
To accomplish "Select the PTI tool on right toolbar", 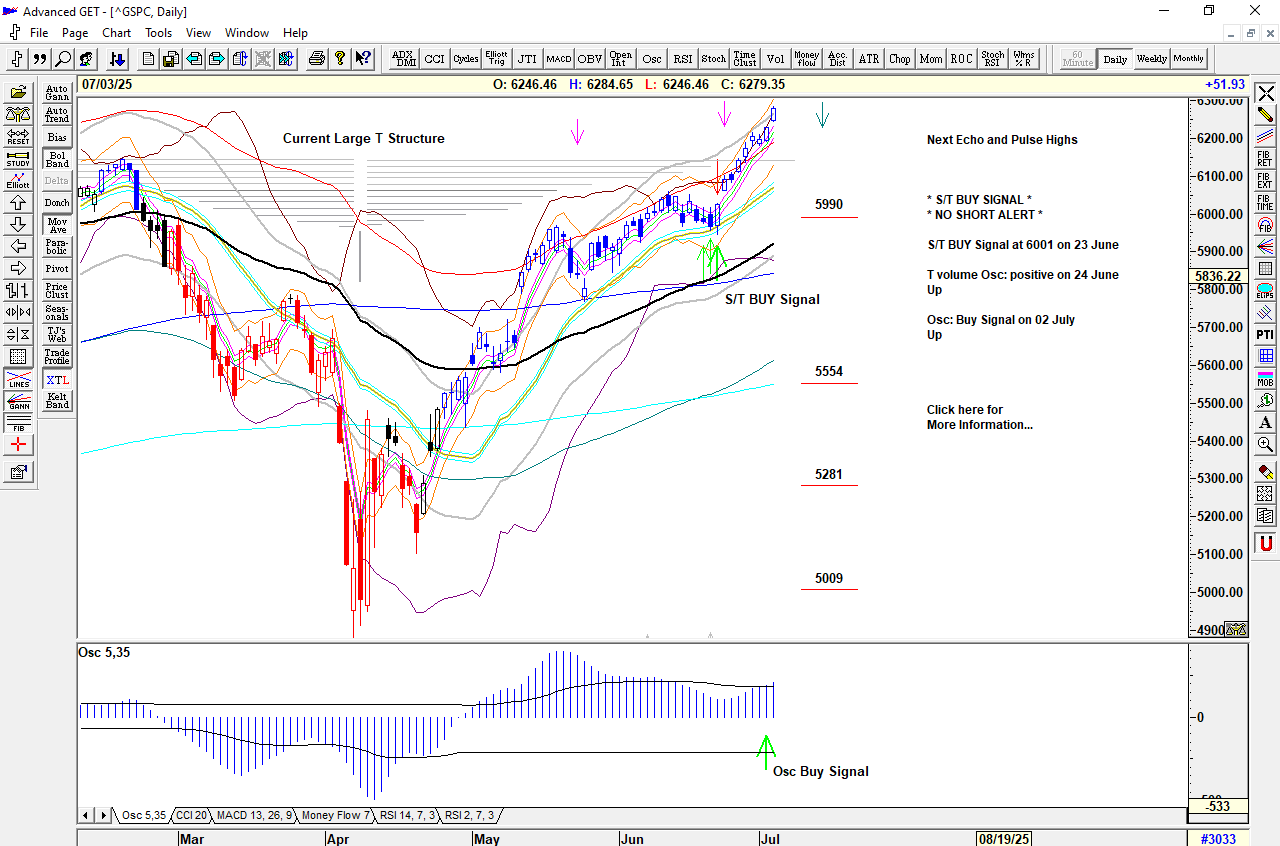I will (1265, 334).
